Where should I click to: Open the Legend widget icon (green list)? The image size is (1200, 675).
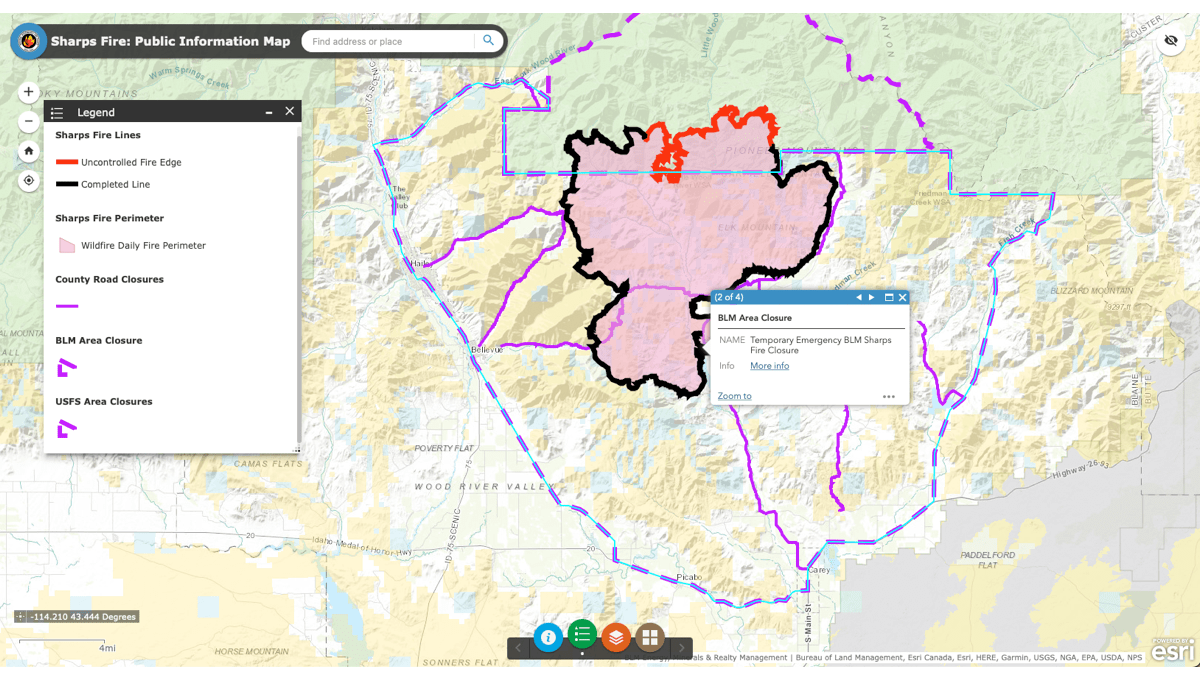click(582, 636)
